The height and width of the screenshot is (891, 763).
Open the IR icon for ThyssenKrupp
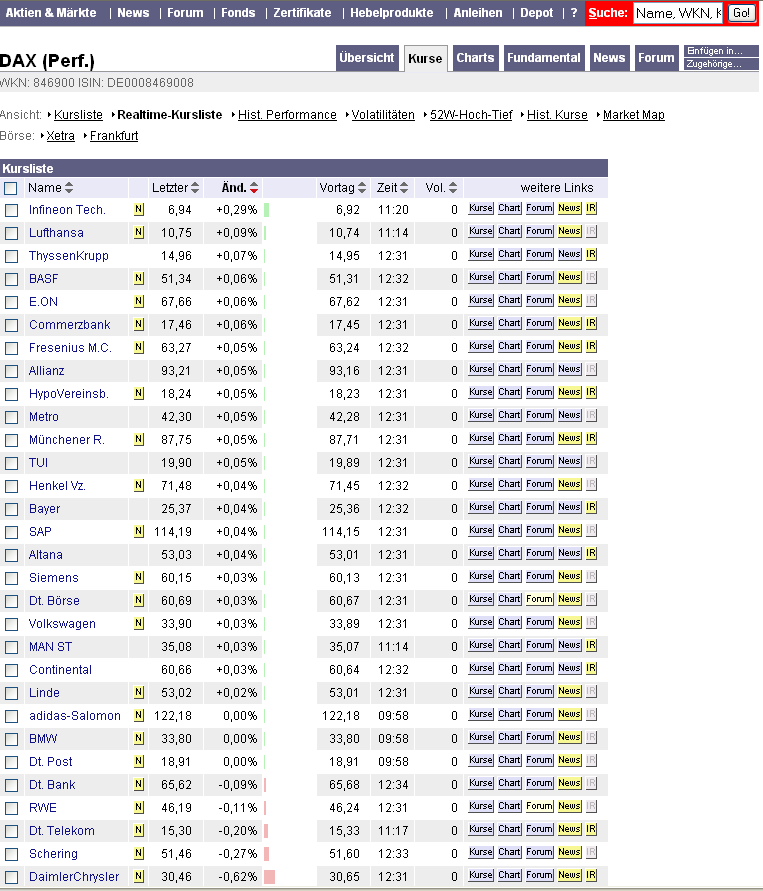pos(591,254)
